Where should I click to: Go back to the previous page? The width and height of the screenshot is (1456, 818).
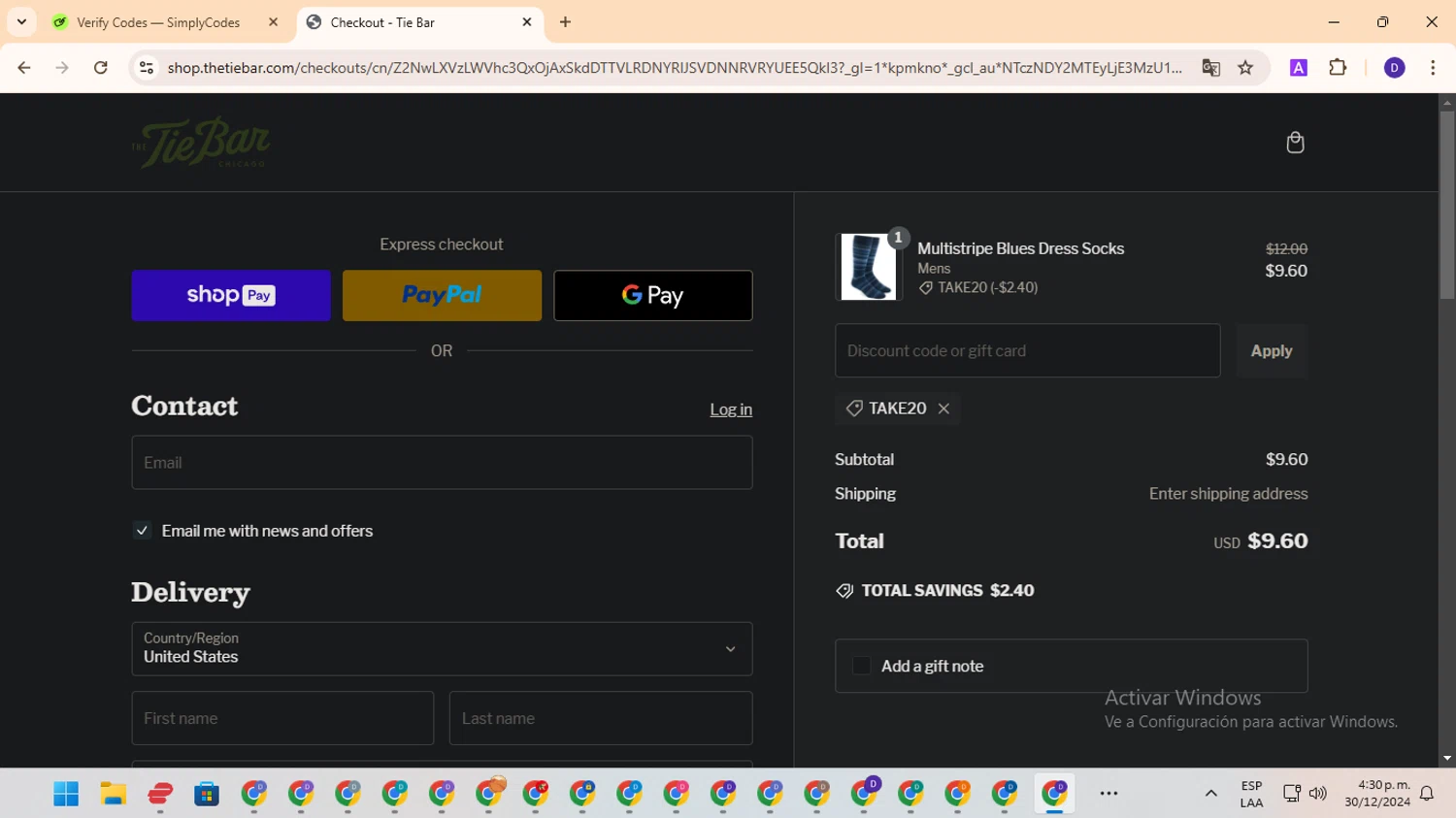tap(24, 68)
